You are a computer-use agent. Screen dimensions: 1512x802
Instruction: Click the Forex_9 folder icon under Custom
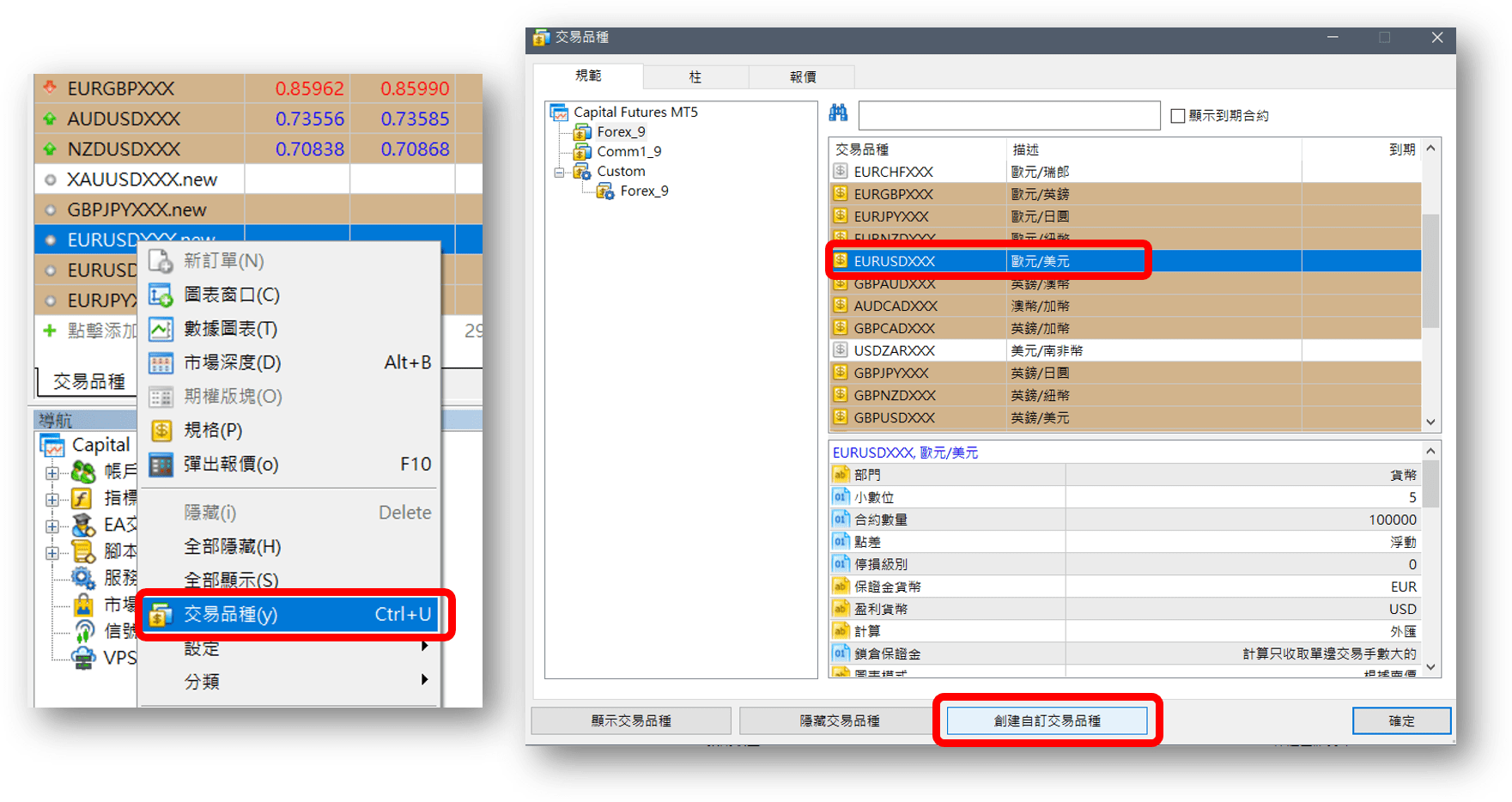[605, 191]
